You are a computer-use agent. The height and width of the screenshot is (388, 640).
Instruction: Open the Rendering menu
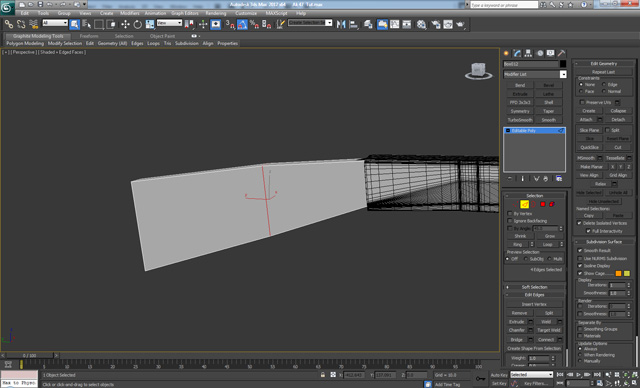[x=216, y=13]
